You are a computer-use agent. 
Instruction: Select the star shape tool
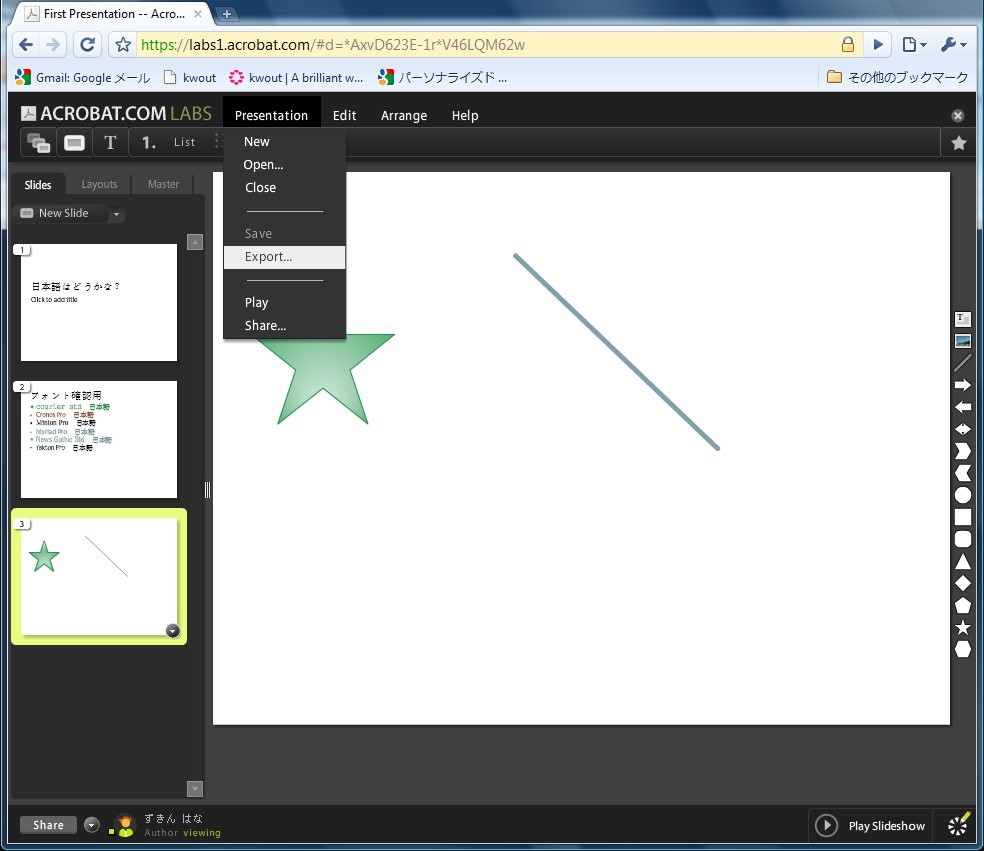click(x=962, y=627)
